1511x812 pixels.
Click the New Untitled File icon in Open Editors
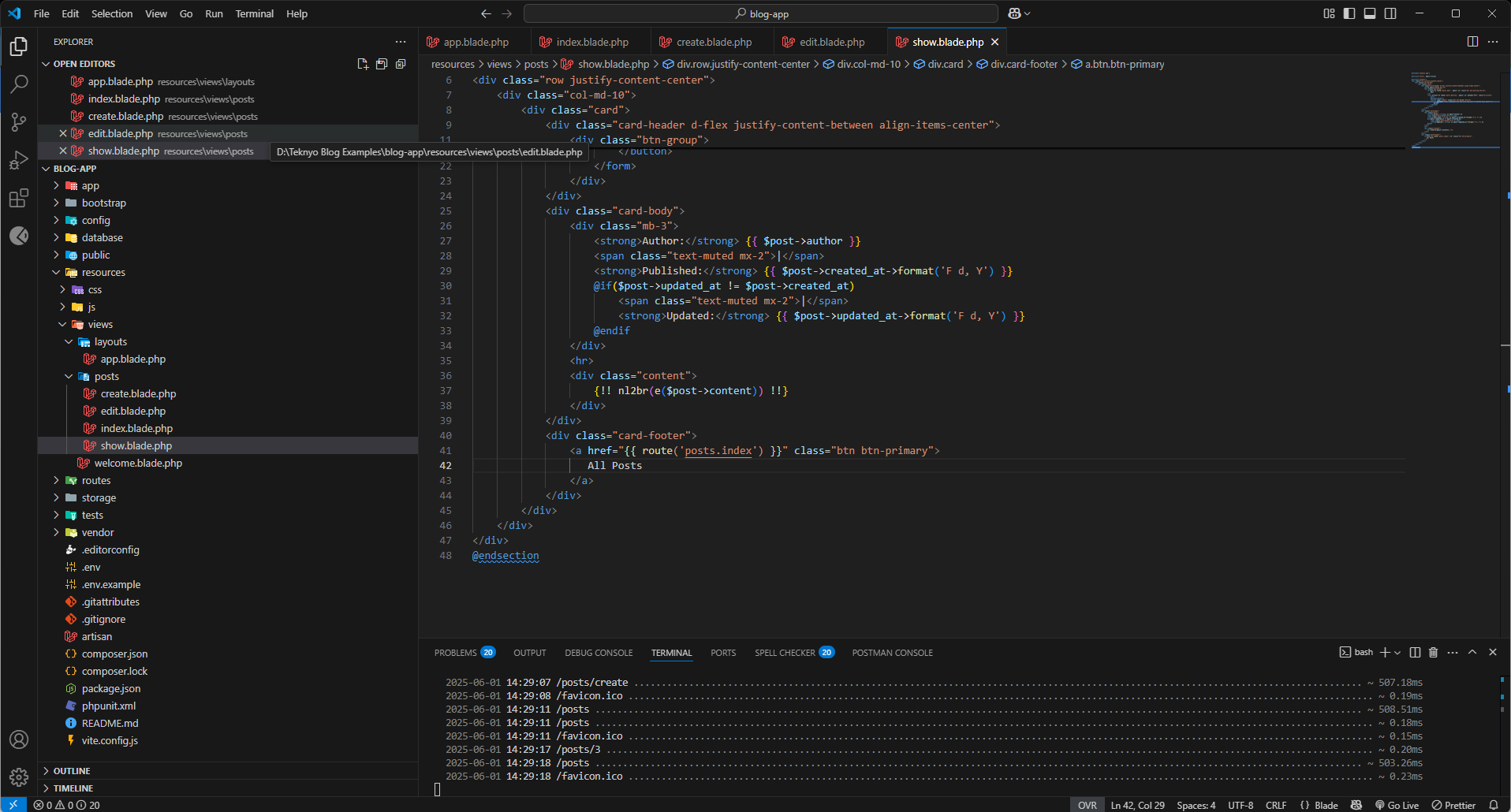[x=363, y=64]
